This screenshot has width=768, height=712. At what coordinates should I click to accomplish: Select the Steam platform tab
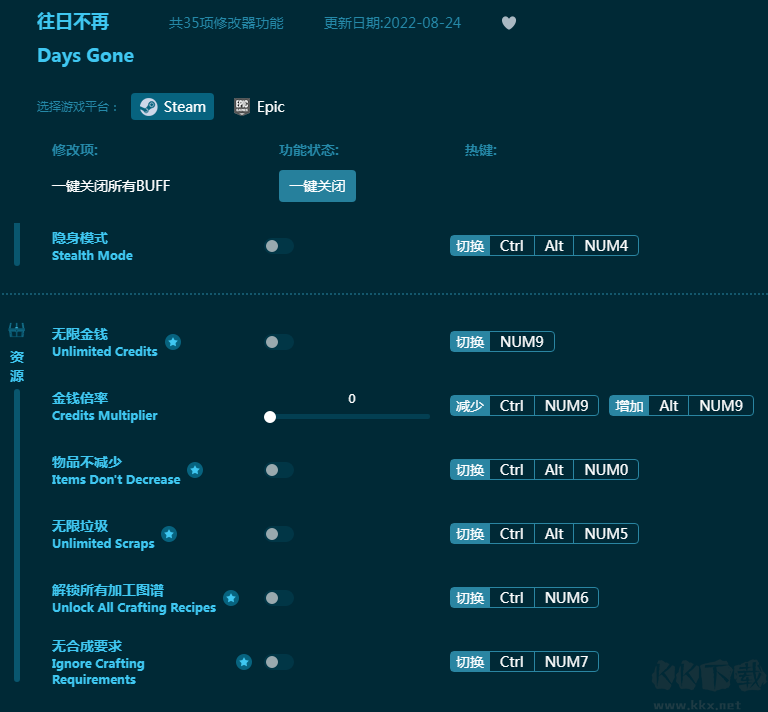[172, 107]
